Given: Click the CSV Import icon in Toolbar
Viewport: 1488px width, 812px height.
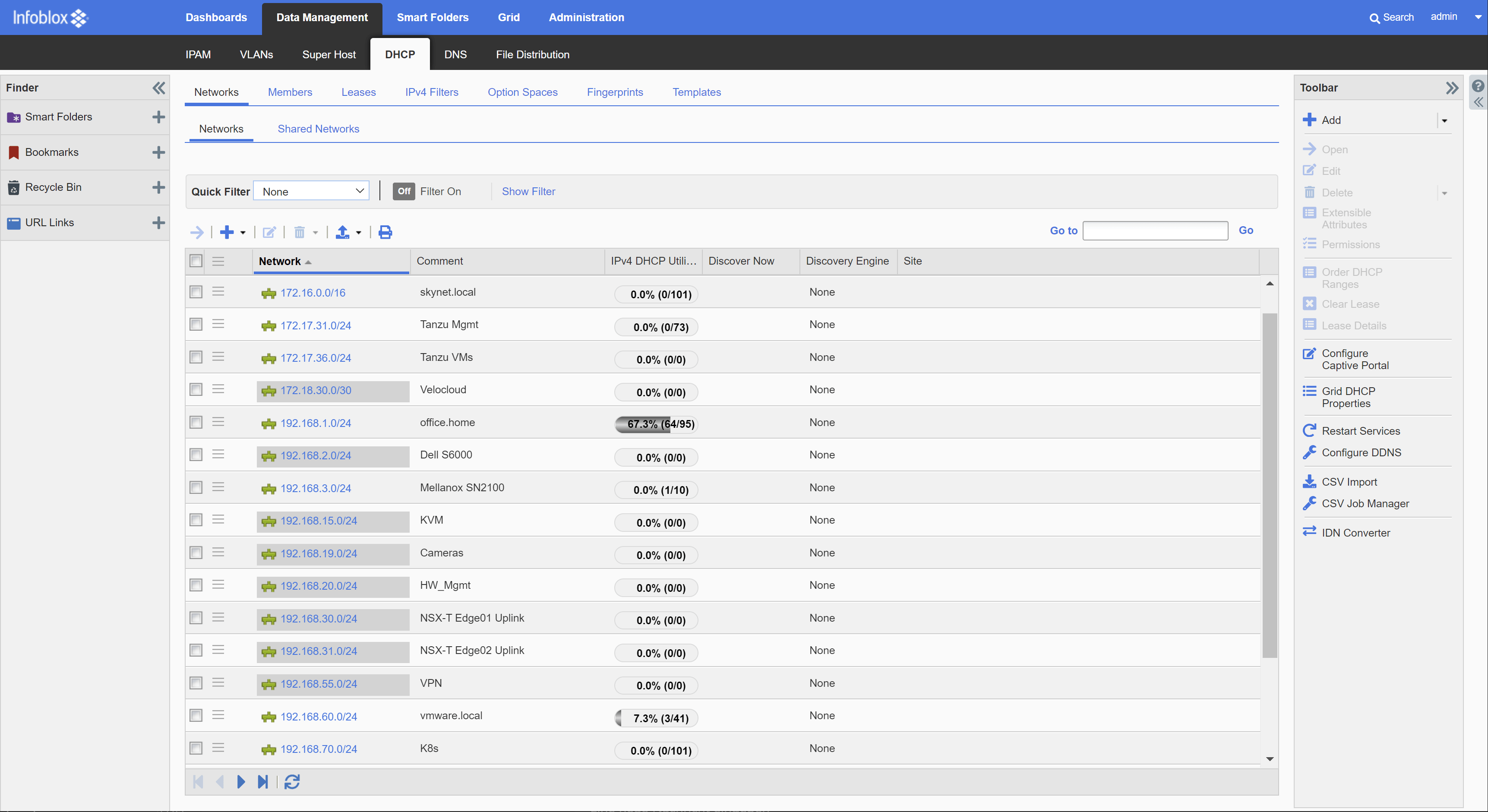Looking at the screenshot, I should click(1310, 481).
